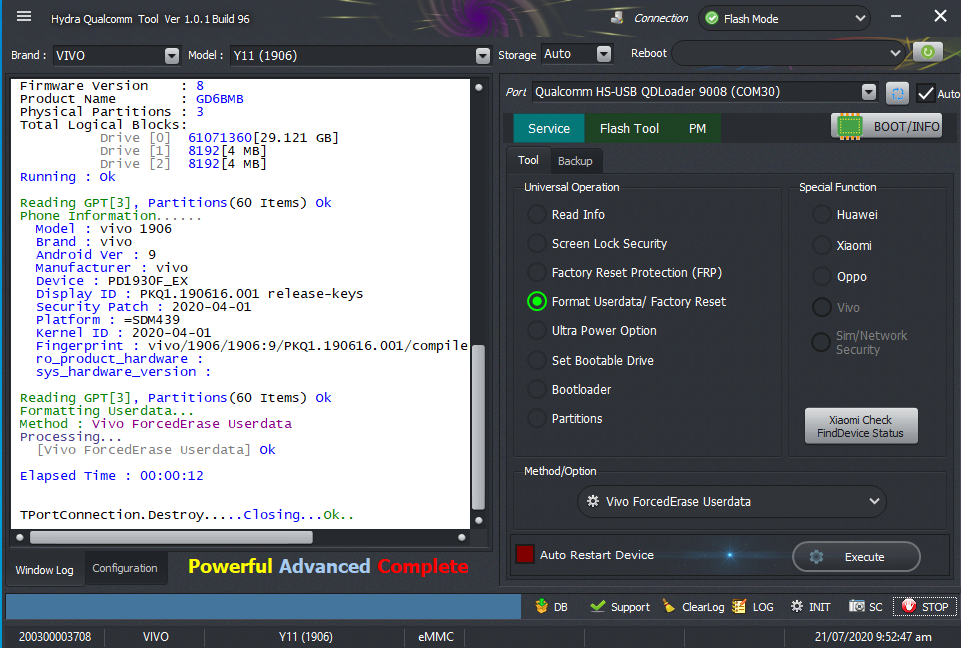The image size is (961, 648).
Task: Click the Execute button
Action: tap(856, 557)
